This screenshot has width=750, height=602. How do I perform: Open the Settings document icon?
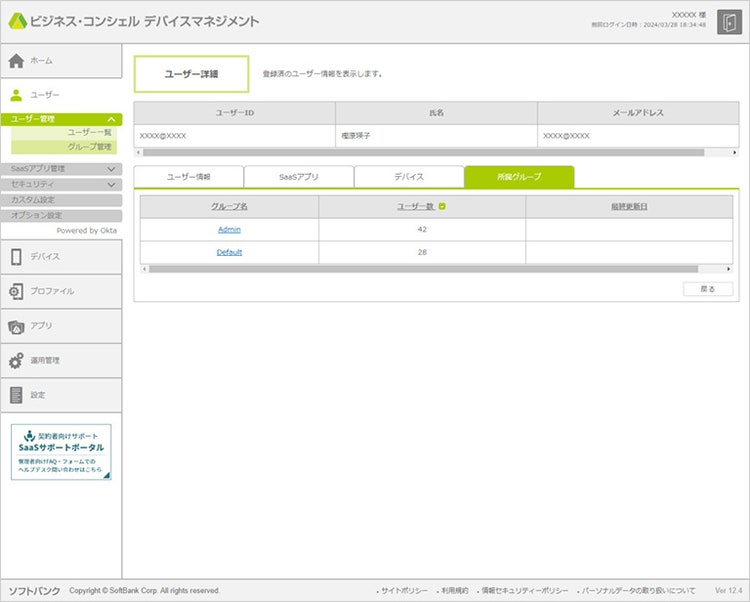tap(16, 395)
